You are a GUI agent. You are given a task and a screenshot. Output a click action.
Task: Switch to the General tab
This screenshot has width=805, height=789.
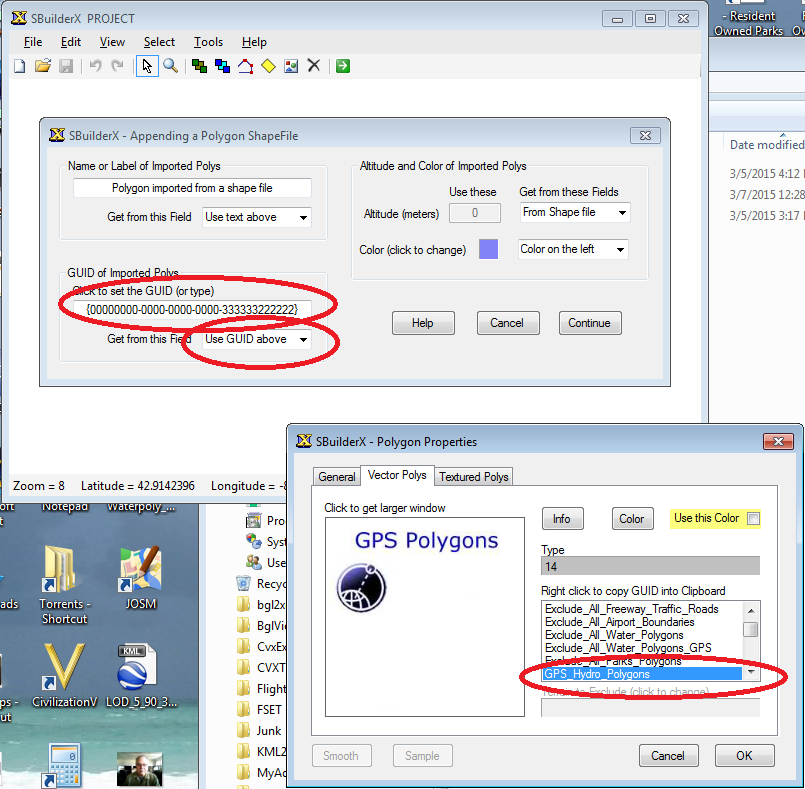click(336, 477)
